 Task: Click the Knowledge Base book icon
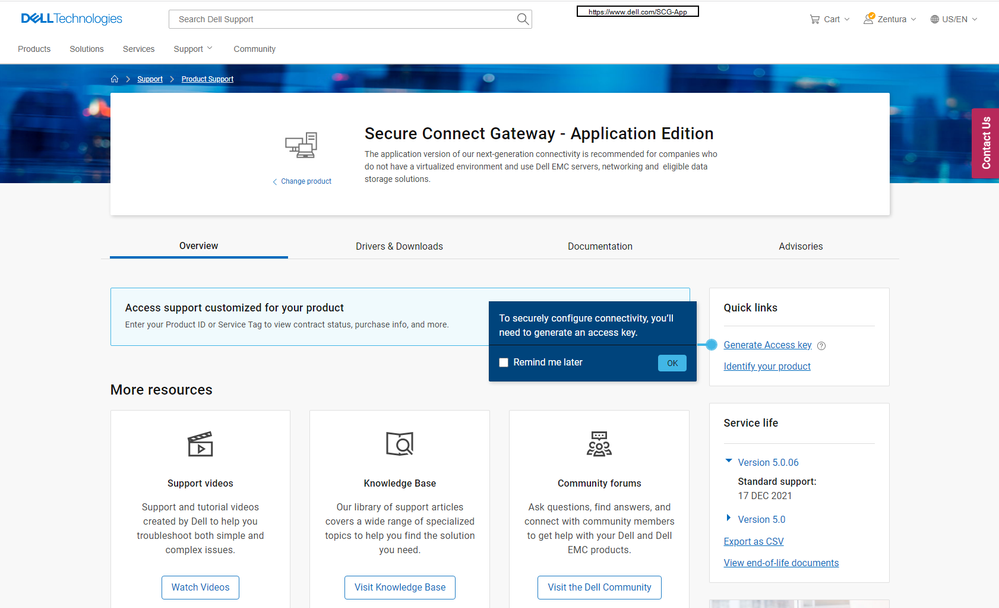399,444
